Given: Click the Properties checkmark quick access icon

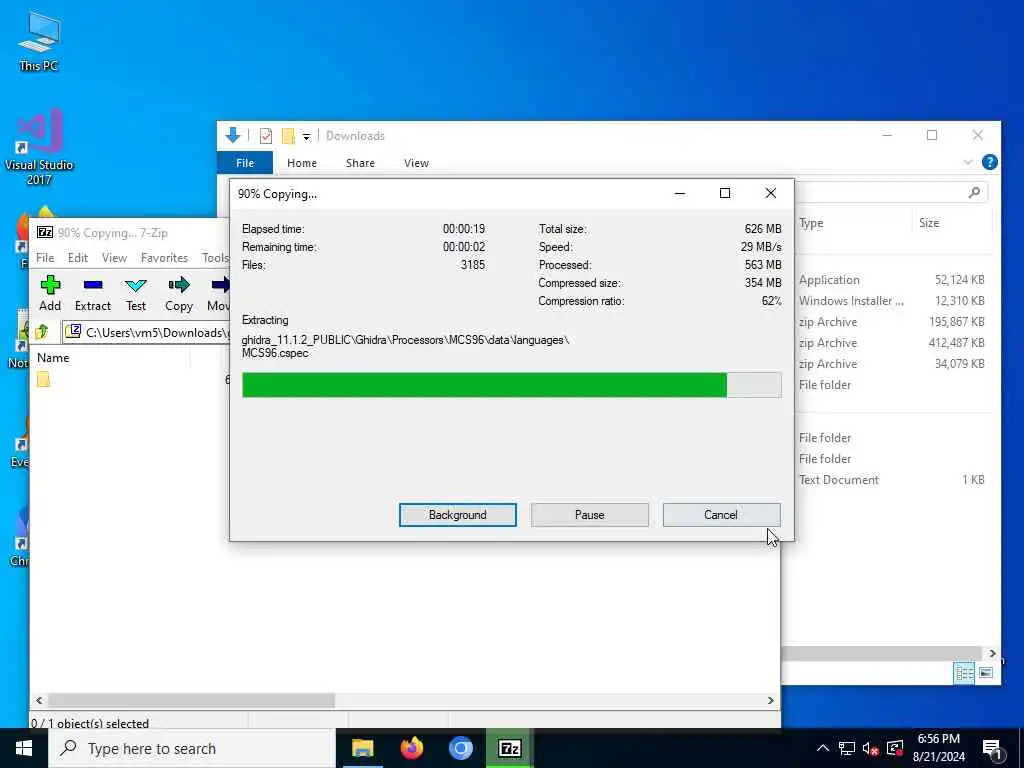Looking at the screenshot, I should pyautogui.click(x=266, y=136).
